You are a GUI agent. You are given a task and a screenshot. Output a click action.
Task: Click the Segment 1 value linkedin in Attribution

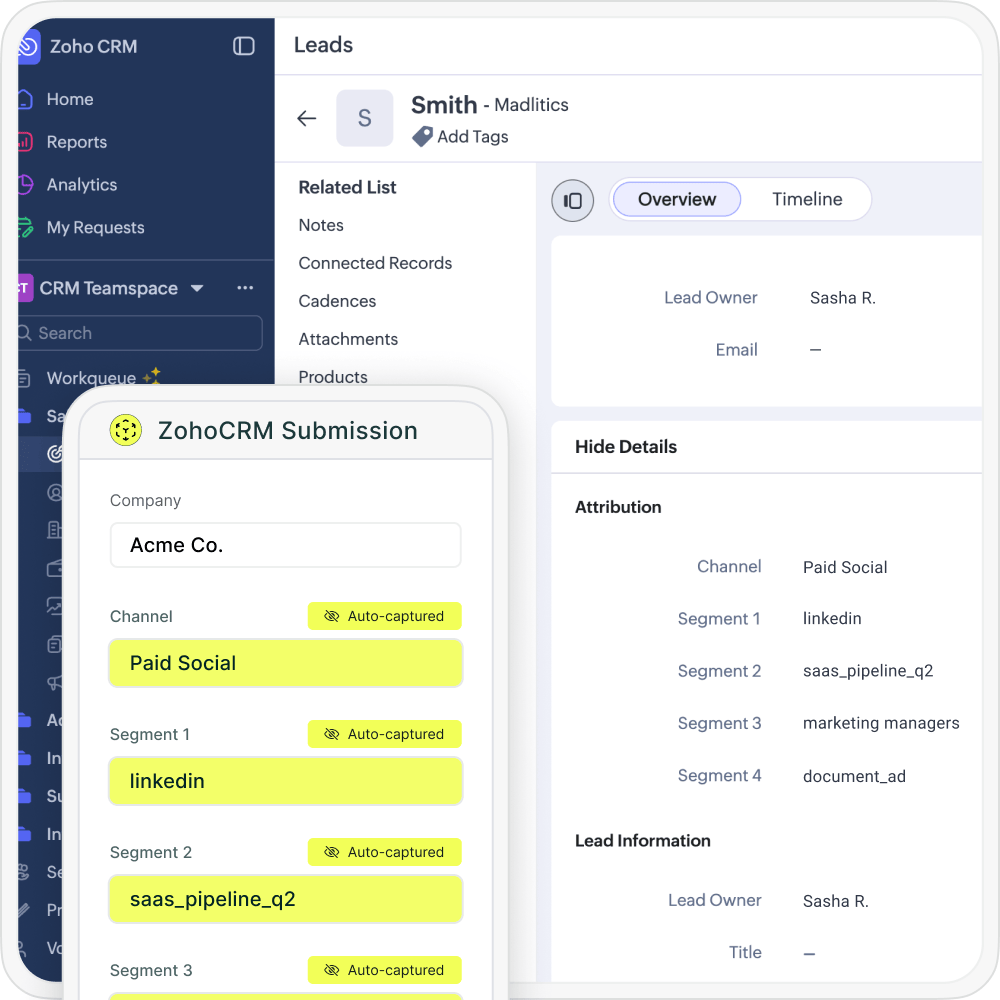[832, 619]
